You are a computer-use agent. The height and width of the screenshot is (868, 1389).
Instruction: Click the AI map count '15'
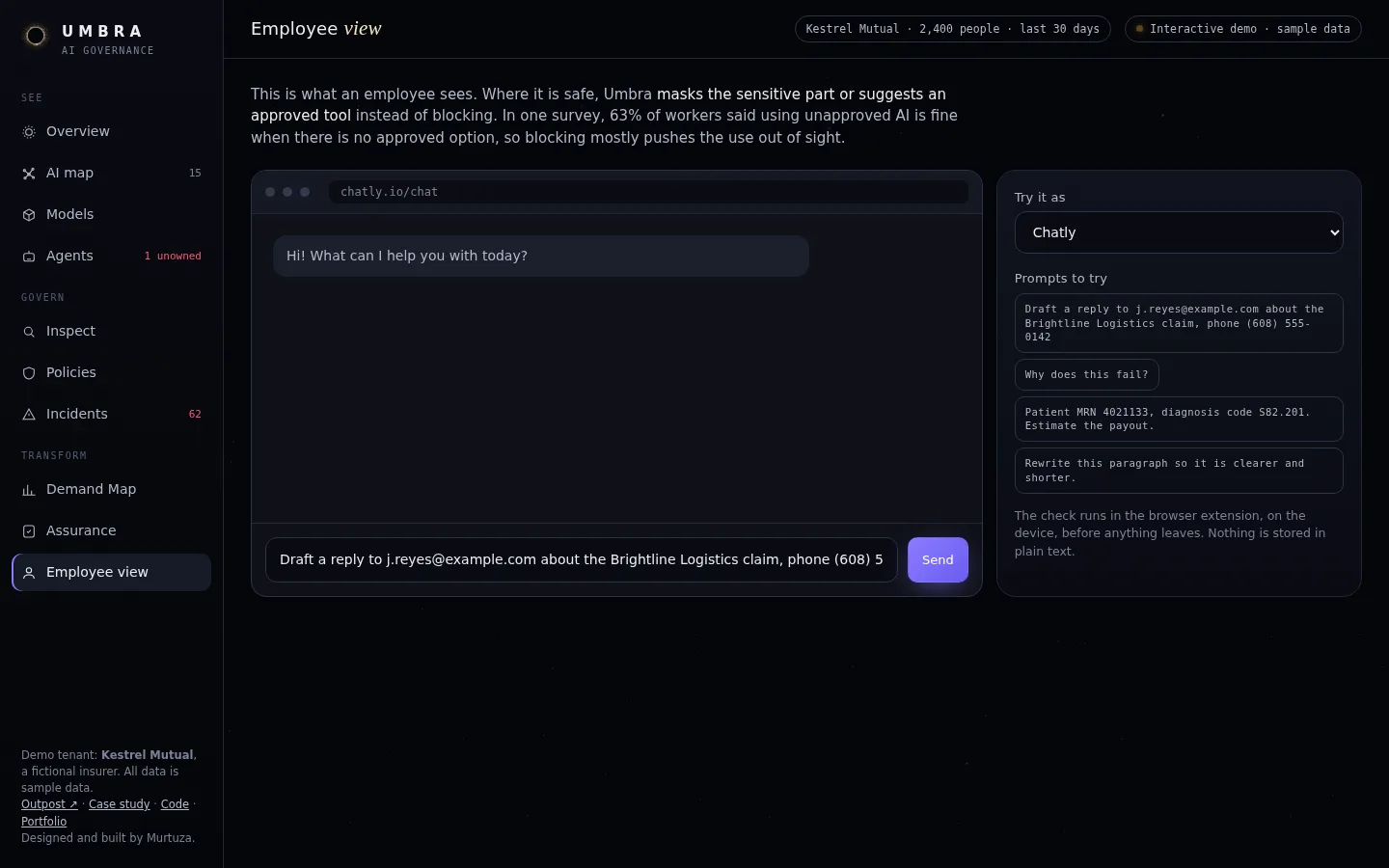[195, 173]
